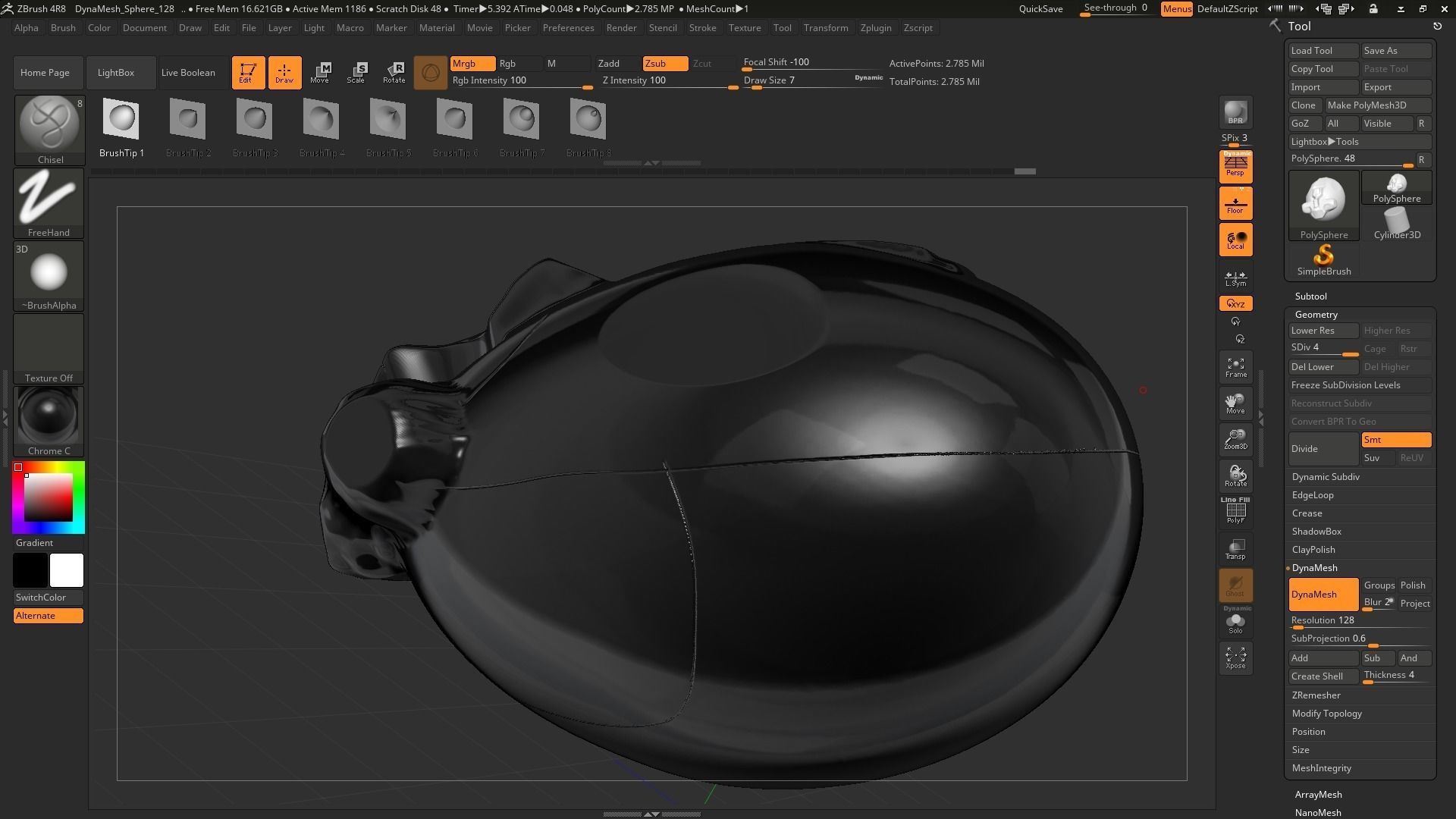This screenshot has width=1456, height=819.
Task: Click the Gizmo 3D circle icon
Action: coord(430,73)
